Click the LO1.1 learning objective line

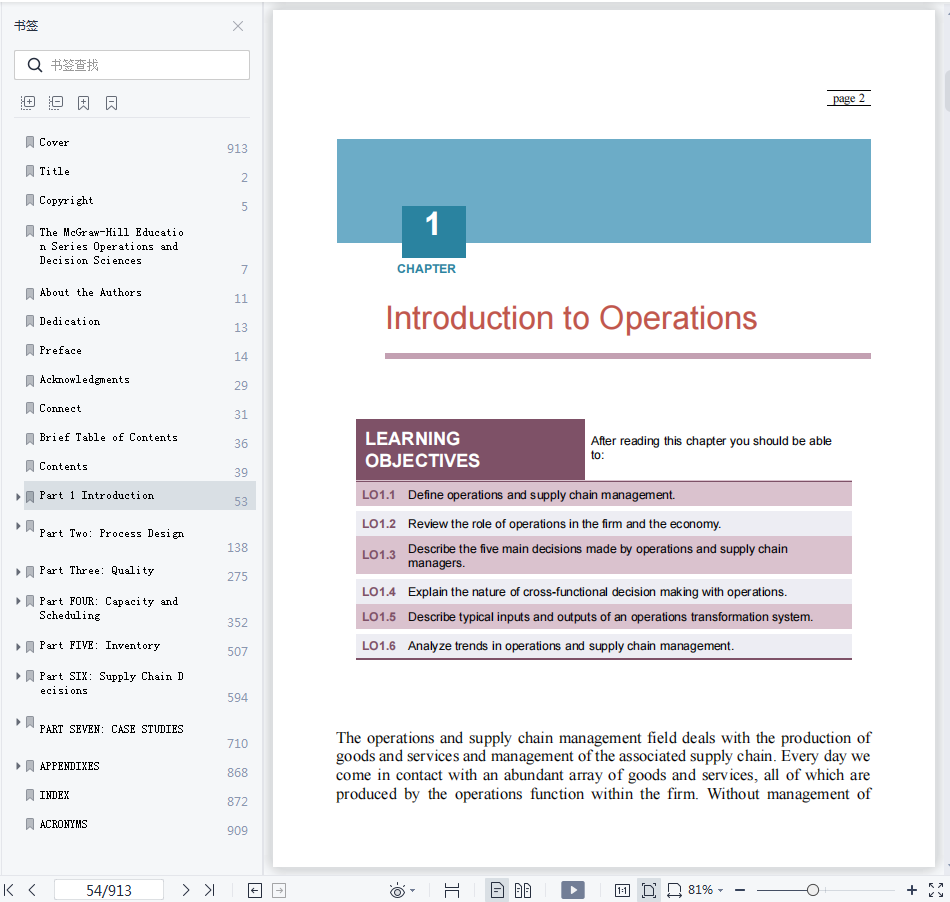pyautogui.click(x=604, y=494)
